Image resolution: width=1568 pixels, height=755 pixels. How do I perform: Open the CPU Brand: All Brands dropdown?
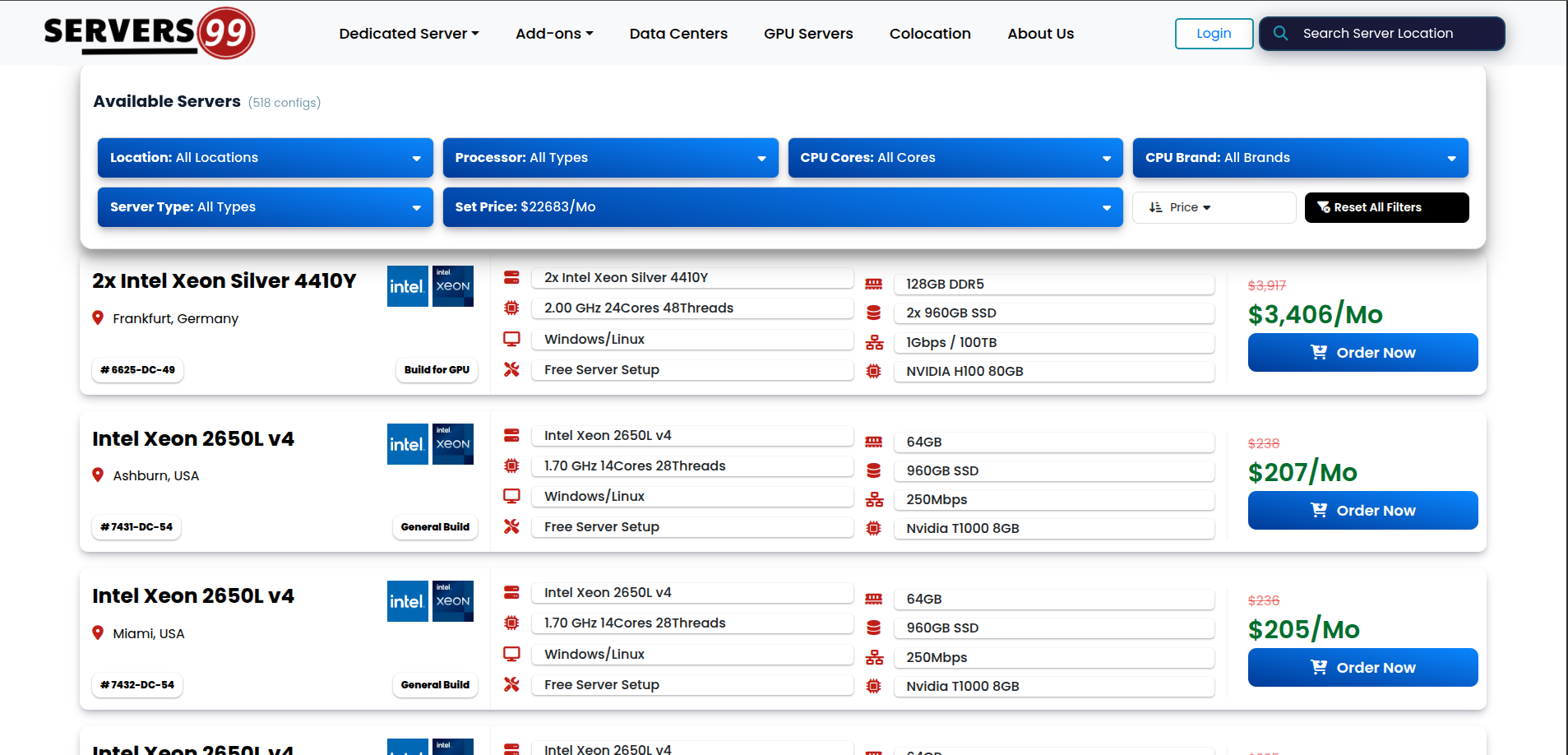(x=1300, y=158)
